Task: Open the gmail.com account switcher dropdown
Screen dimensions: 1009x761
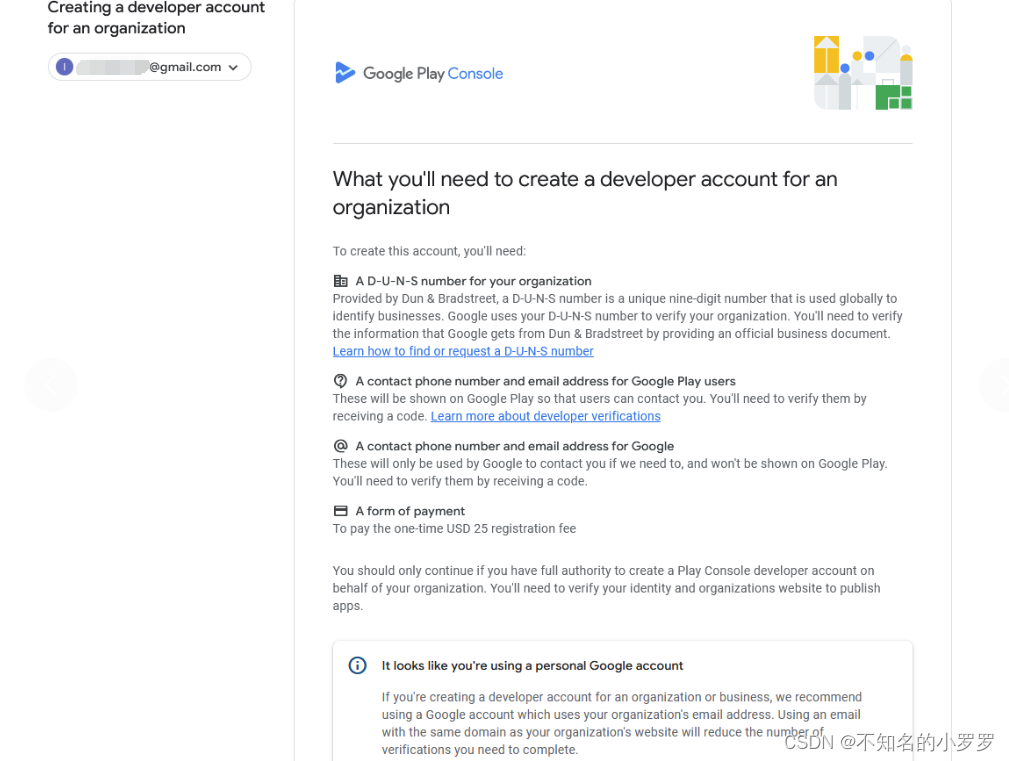Action: [149, 67]
